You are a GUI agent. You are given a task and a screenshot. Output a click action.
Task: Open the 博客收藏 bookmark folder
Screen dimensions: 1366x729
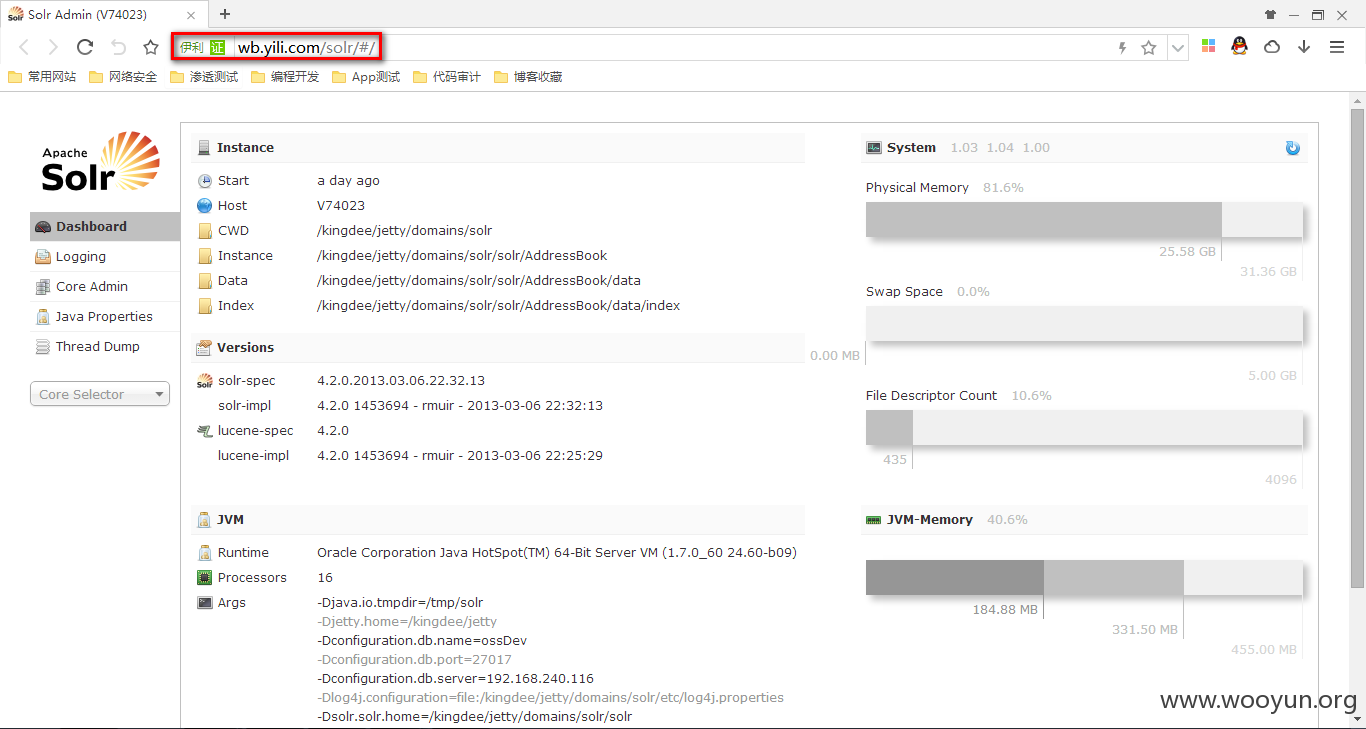(528, 77)
